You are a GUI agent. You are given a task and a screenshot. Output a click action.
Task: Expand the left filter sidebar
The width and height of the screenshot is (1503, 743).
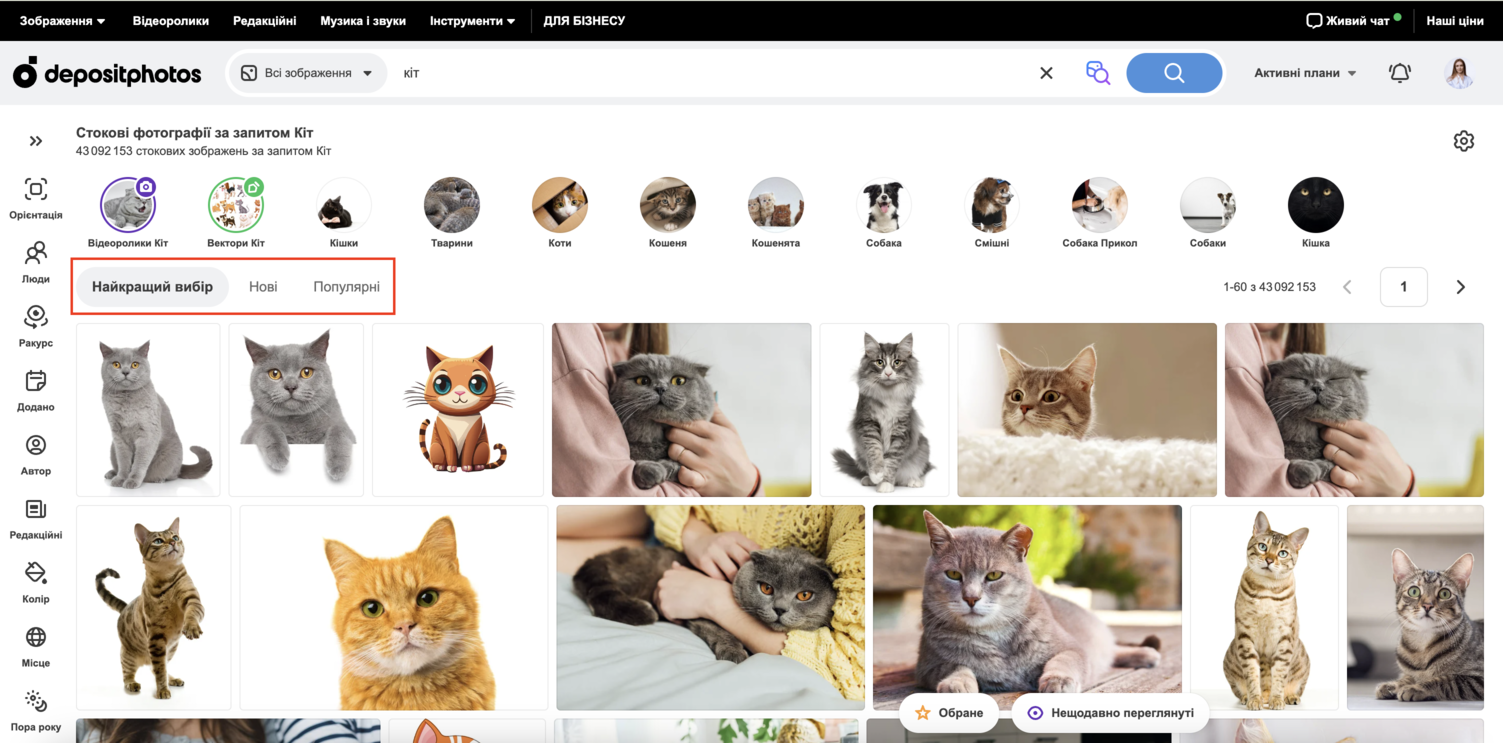36,141
